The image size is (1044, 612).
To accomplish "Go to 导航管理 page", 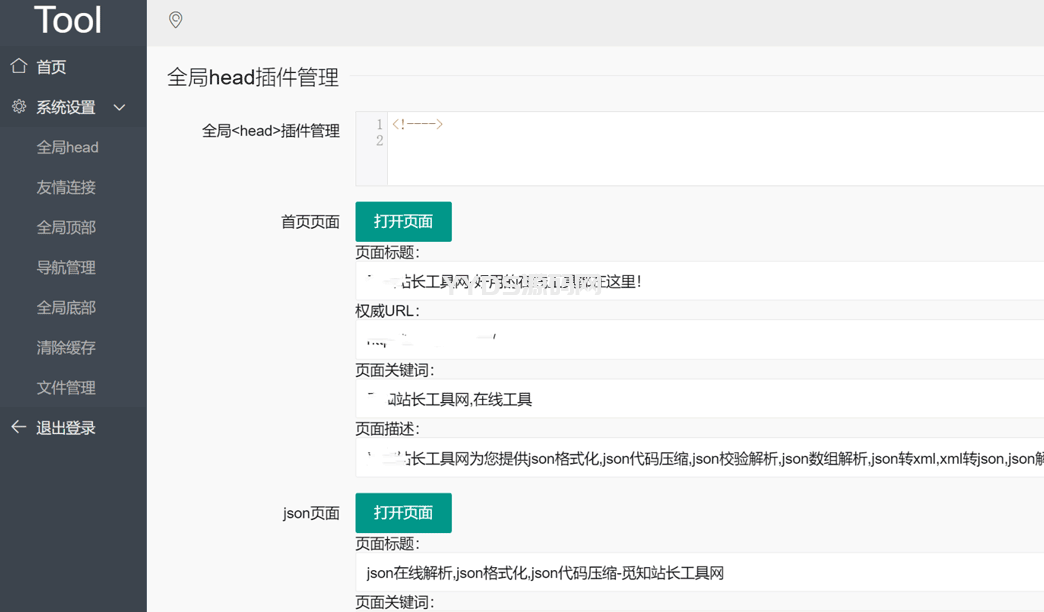I will pyautogui.click(x=66, y=267).
